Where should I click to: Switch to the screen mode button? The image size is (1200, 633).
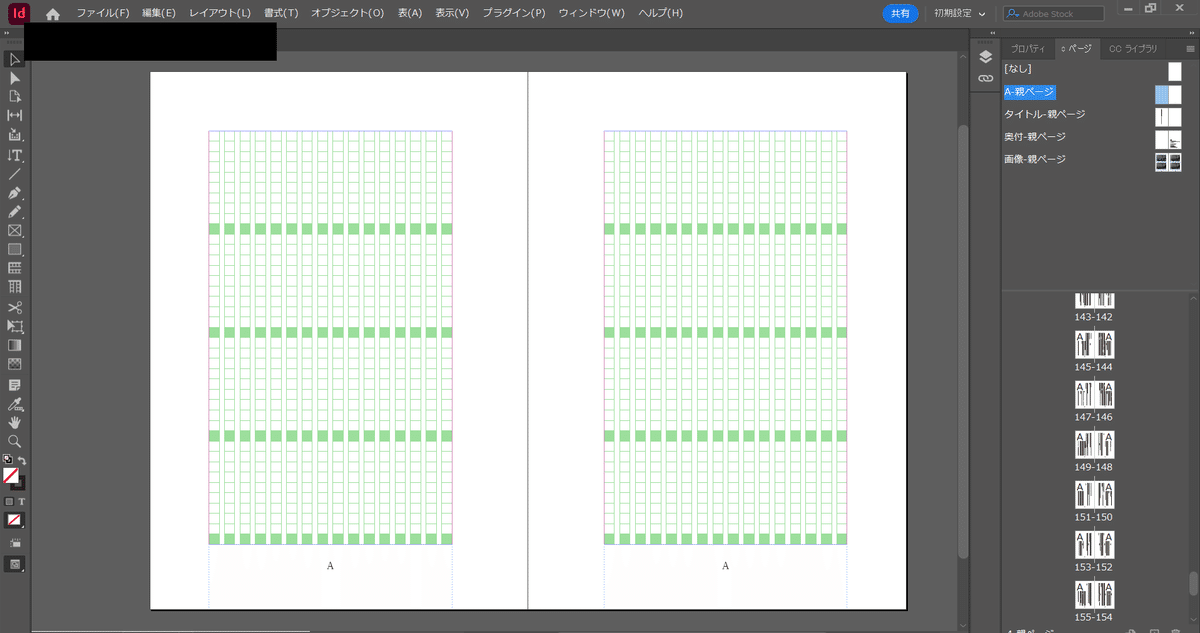click(15, 564)
